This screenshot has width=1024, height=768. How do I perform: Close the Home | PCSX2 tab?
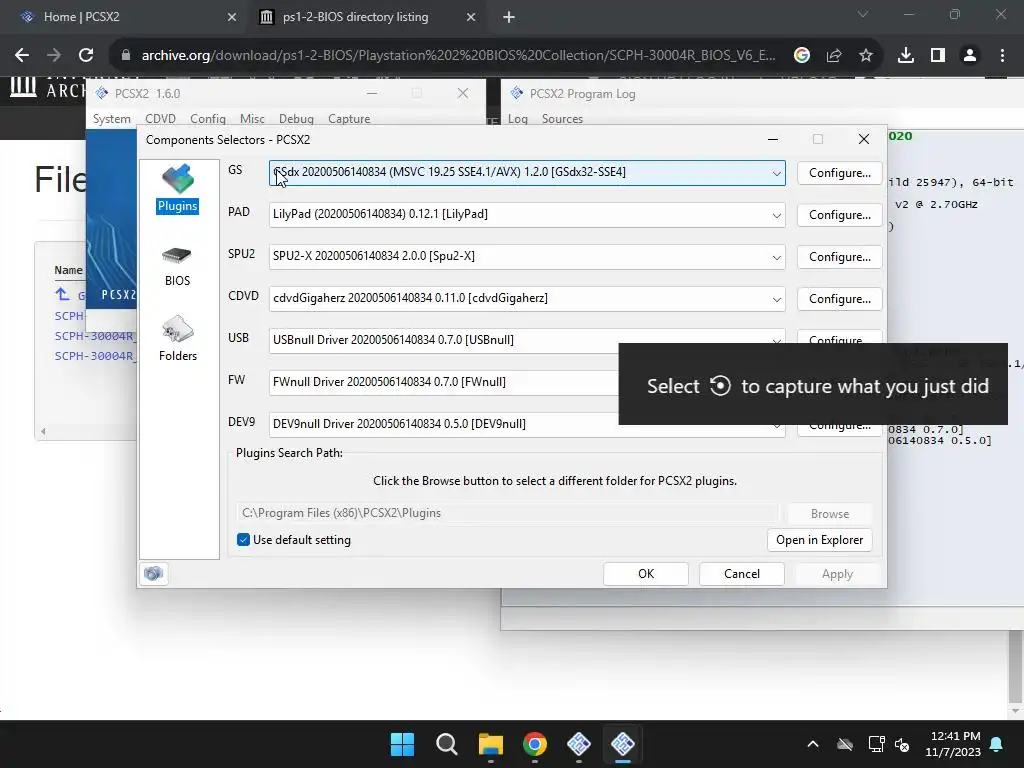(232, 17)
